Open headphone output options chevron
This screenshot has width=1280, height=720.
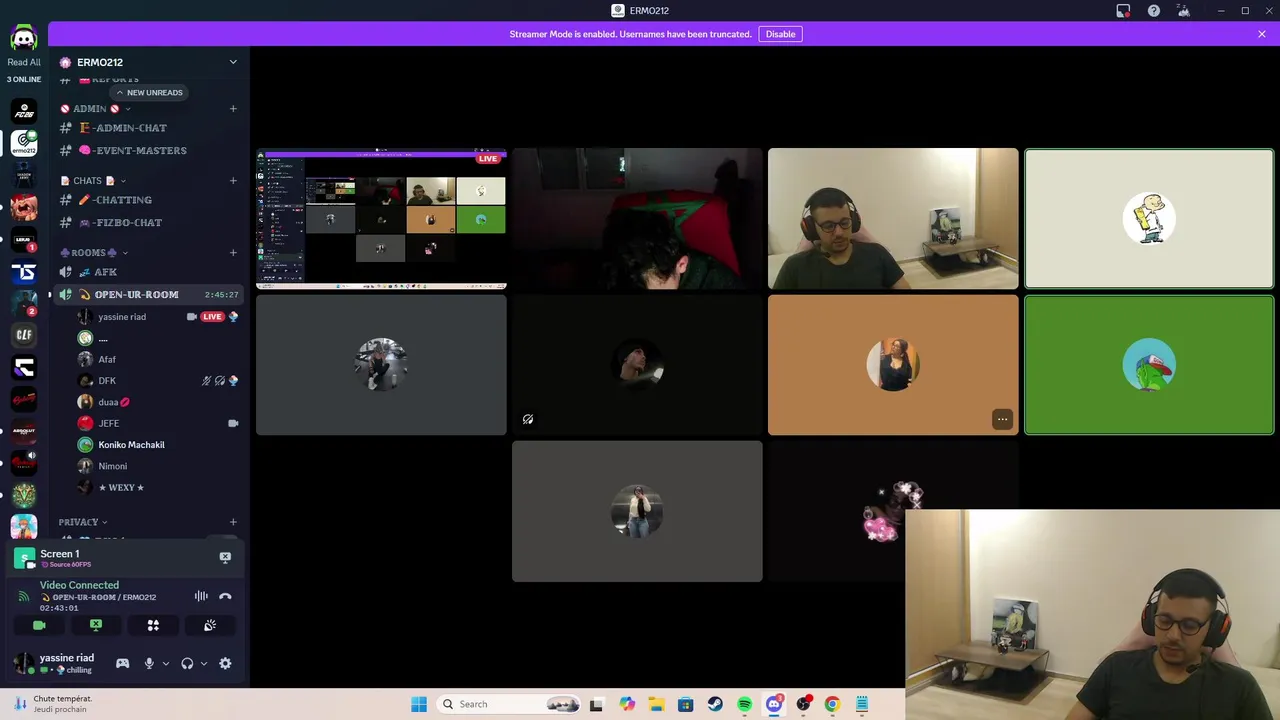point(204,663)
